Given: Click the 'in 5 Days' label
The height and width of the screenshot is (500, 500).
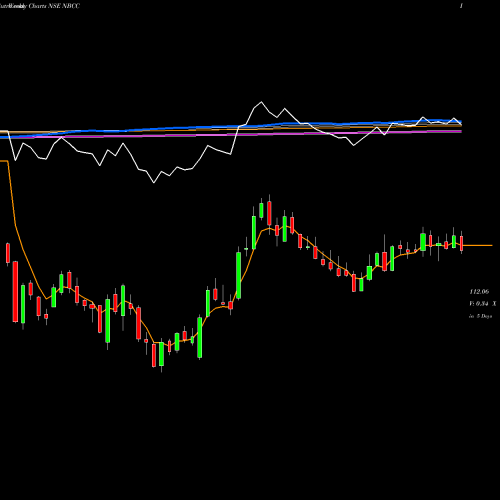Looking at the screenshot, I should tap(481, 316).
